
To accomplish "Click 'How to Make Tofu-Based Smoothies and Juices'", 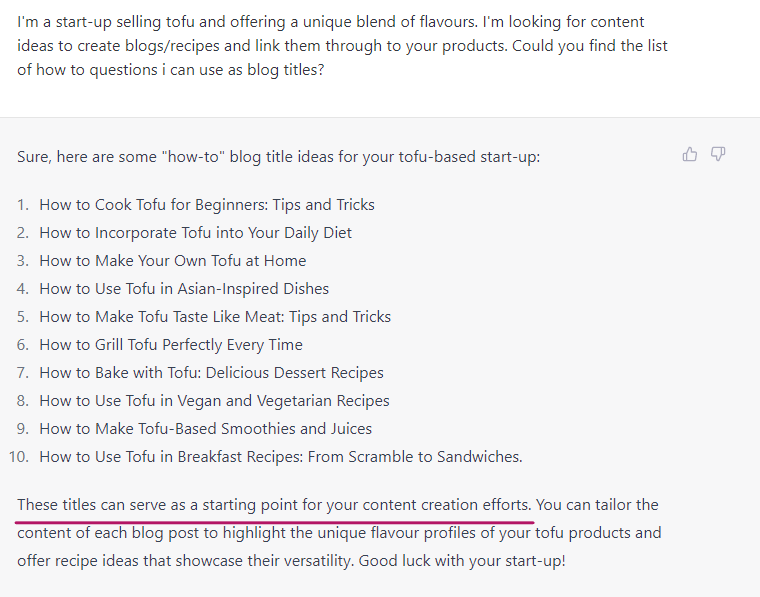I will coord(206,429).
